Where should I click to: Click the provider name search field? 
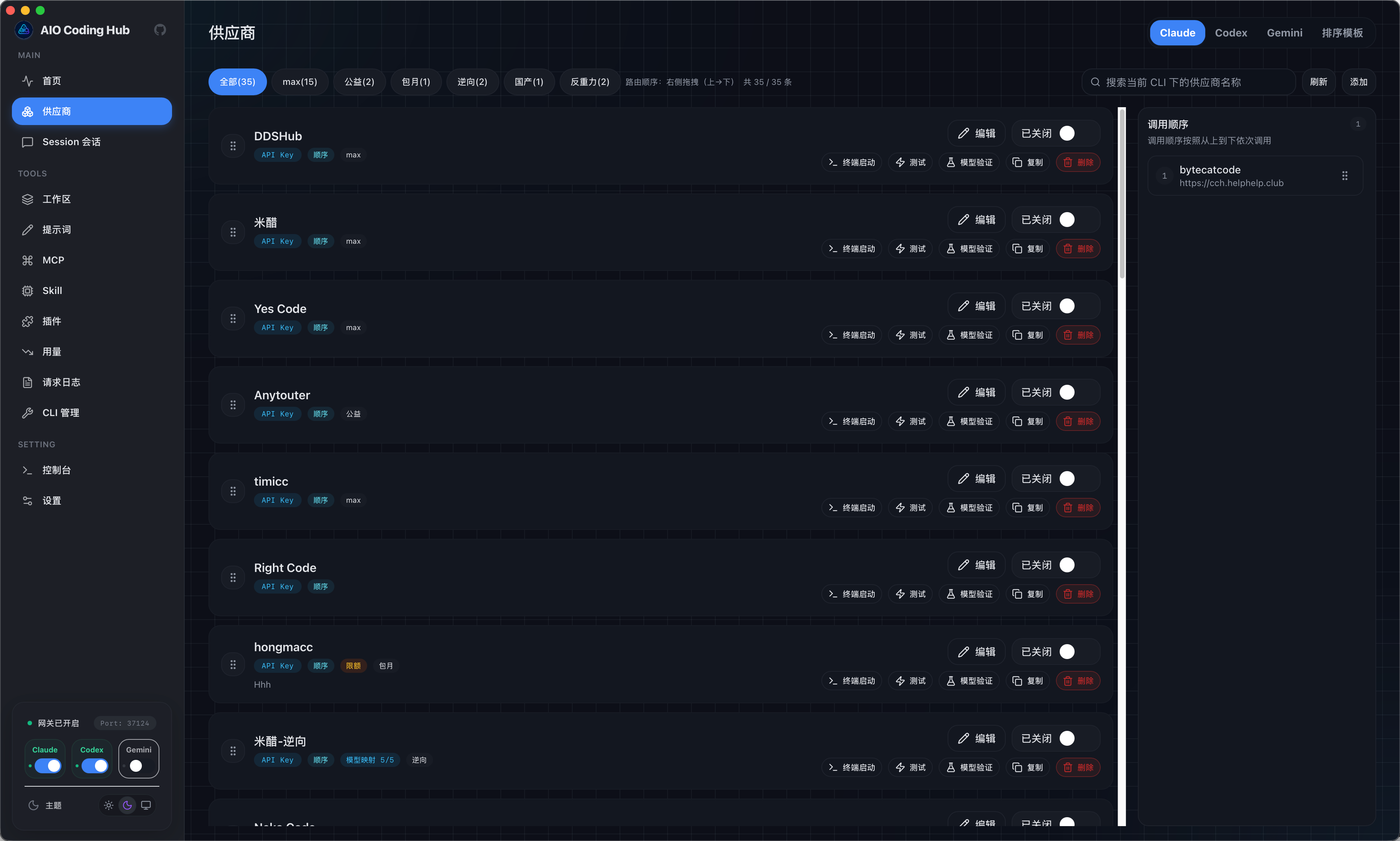click(x=1189, y=82)
